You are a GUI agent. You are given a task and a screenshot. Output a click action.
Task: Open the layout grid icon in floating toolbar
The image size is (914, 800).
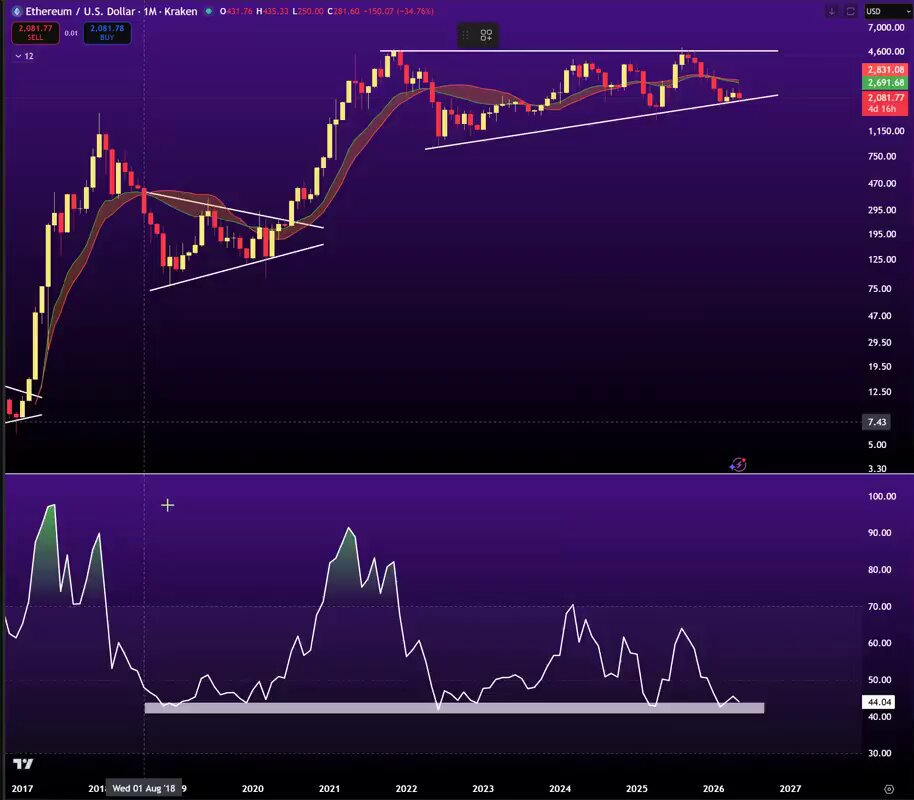[486, 36]
